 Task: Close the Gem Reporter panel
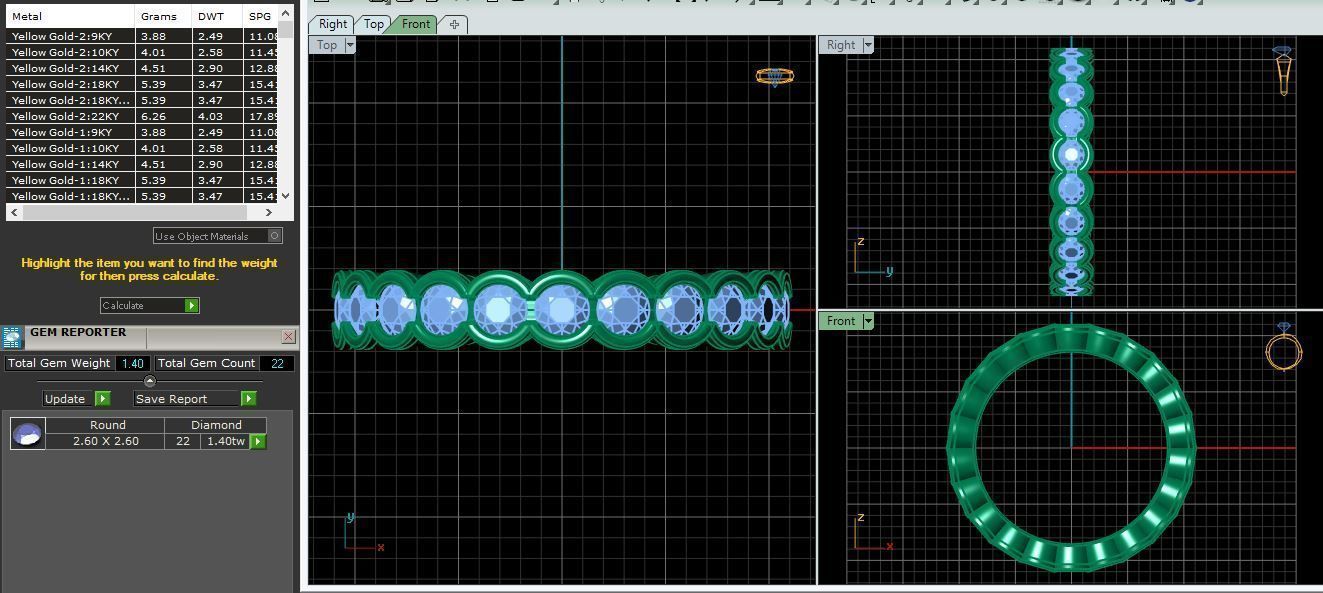point(288,336)
